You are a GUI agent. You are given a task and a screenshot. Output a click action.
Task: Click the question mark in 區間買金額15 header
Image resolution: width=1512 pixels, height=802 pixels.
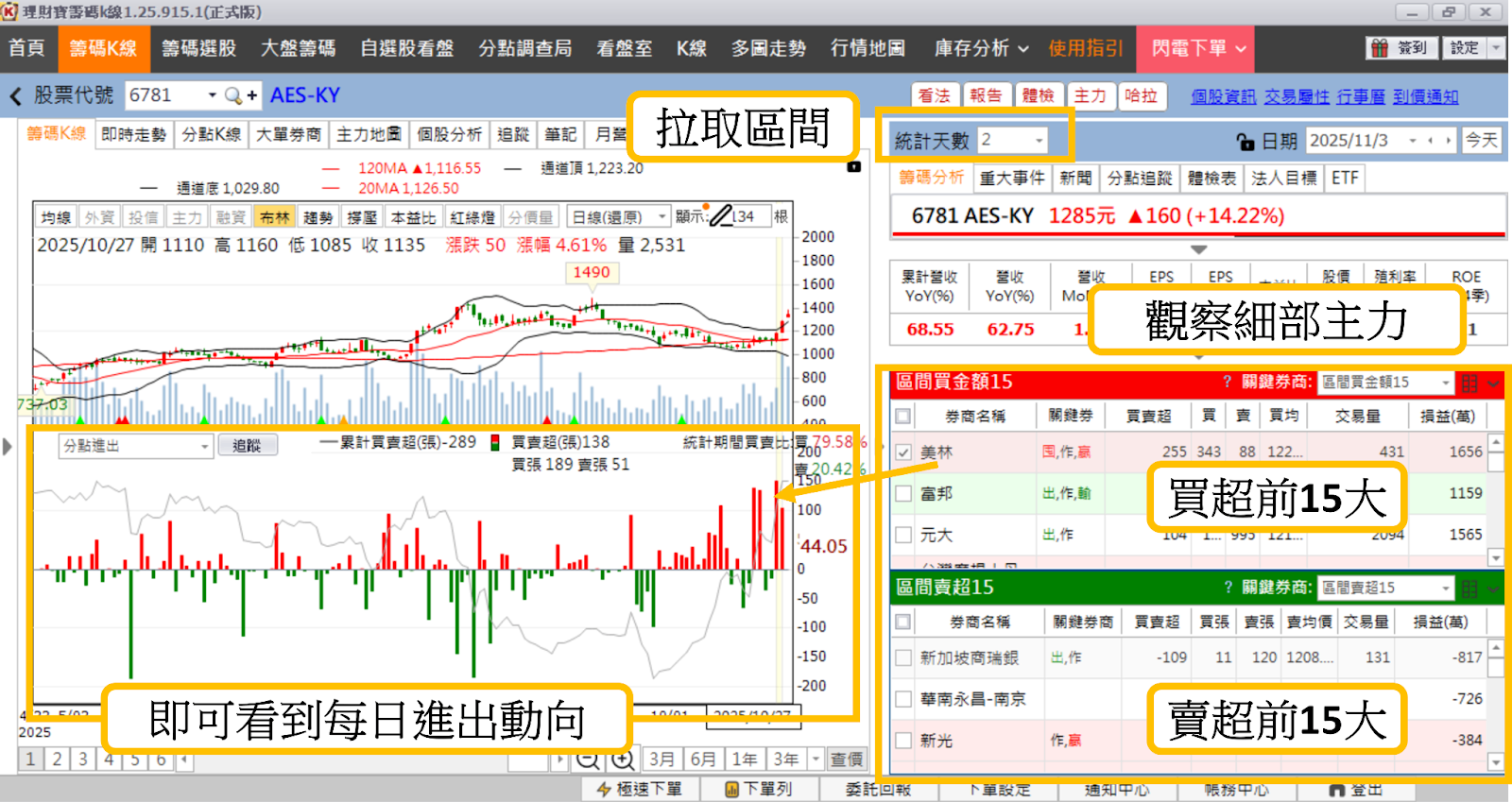click(x=1227, y=382)
